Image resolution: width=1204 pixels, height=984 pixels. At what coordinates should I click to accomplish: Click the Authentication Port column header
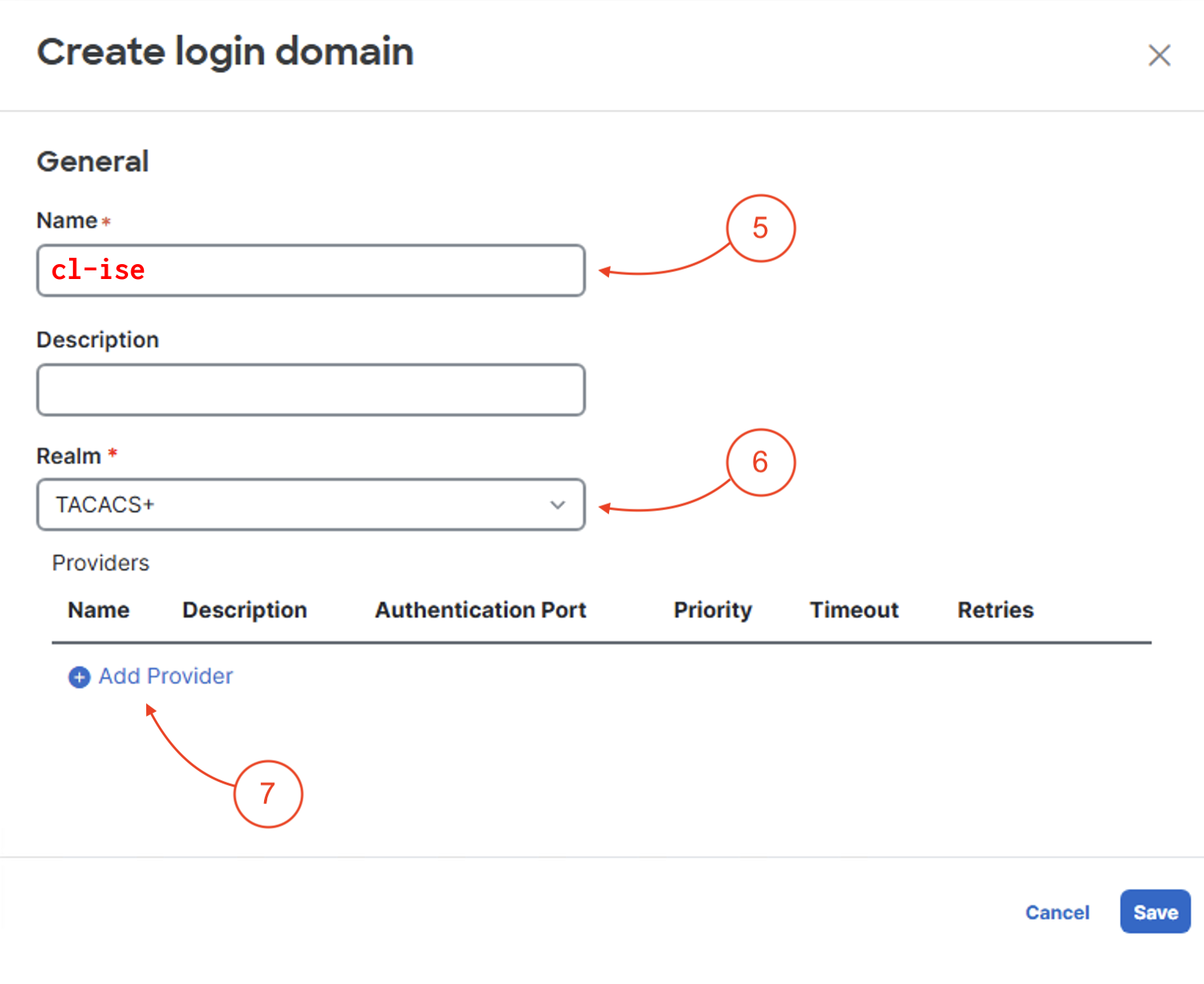[x=480, y=610]
